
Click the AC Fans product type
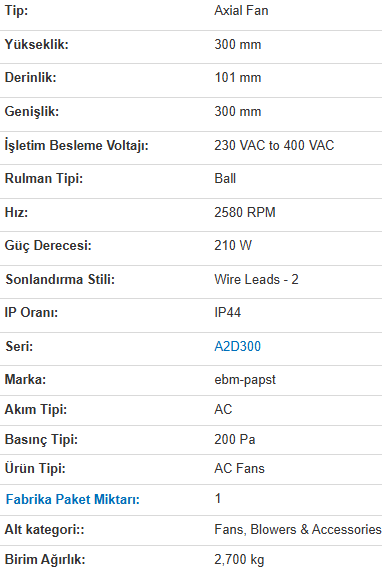point(239,468)
